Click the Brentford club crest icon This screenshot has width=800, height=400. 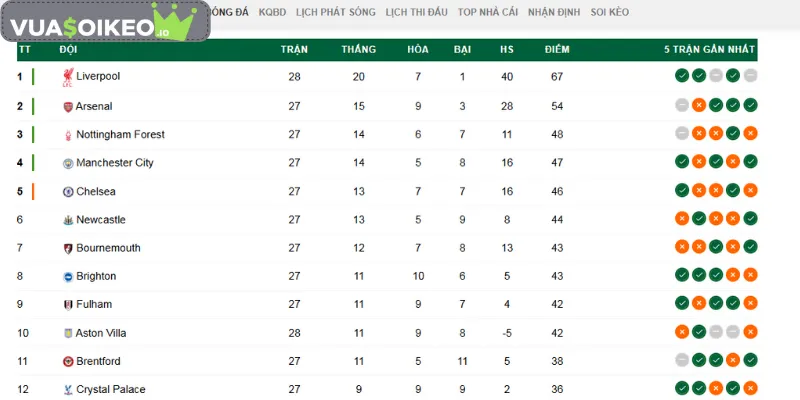pos(68,361)
